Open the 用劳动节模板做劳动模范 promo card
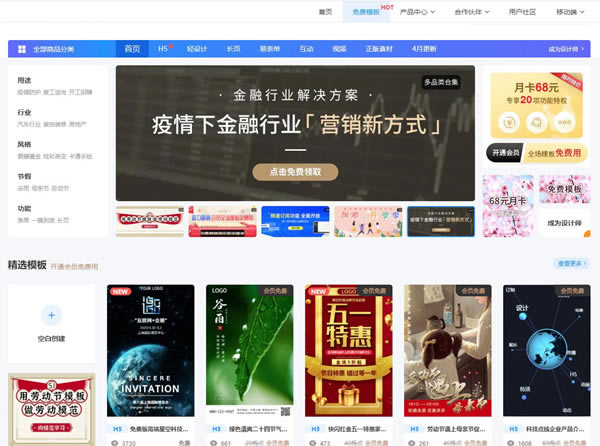The width and height of the screenshot is (600, 446). point(51,409)
